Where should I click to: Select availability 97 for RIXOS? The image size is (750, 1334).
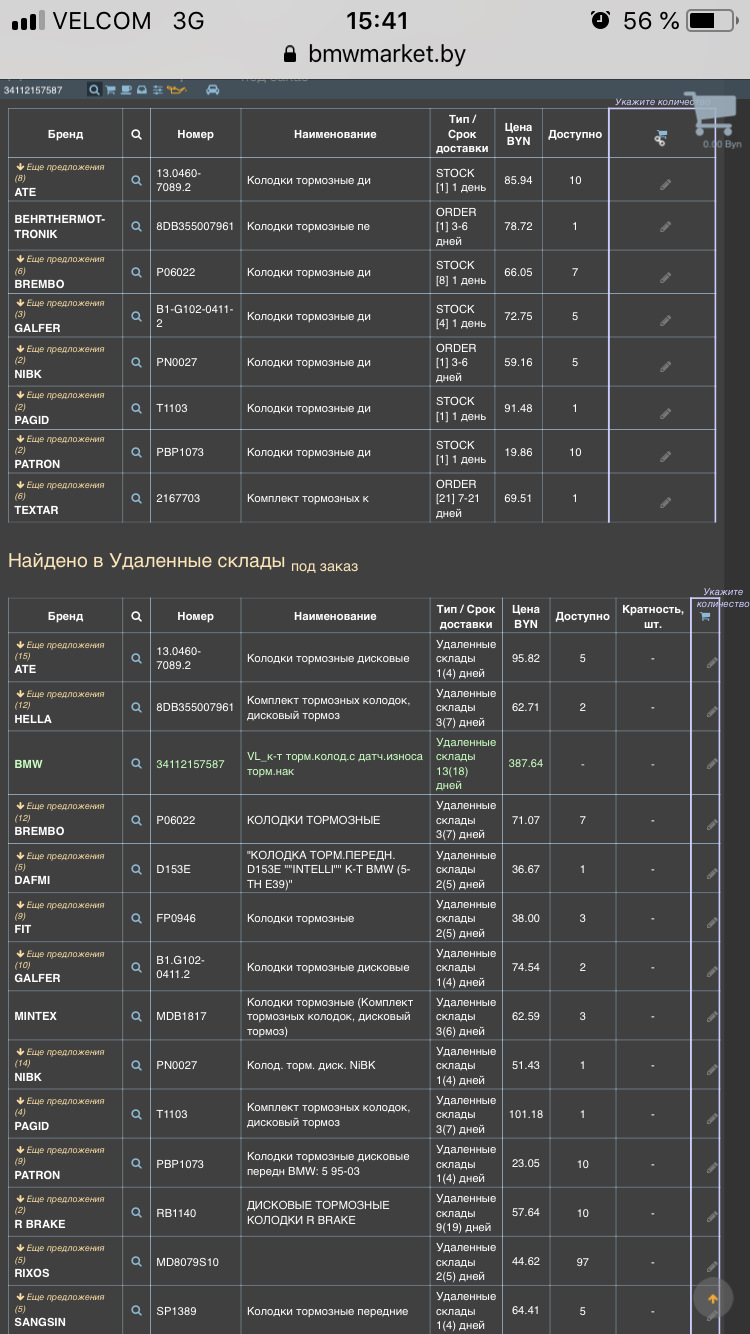click(x=582, y=1262)
